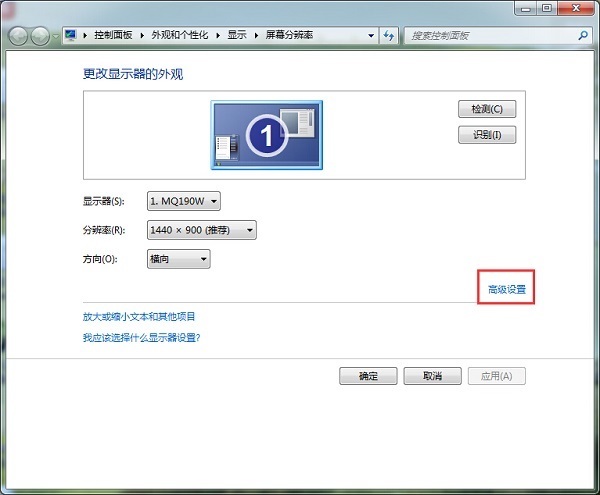Click the 检测(C) button
The image size is (600, 495).
pyautogui.click(x=487, y=109)
